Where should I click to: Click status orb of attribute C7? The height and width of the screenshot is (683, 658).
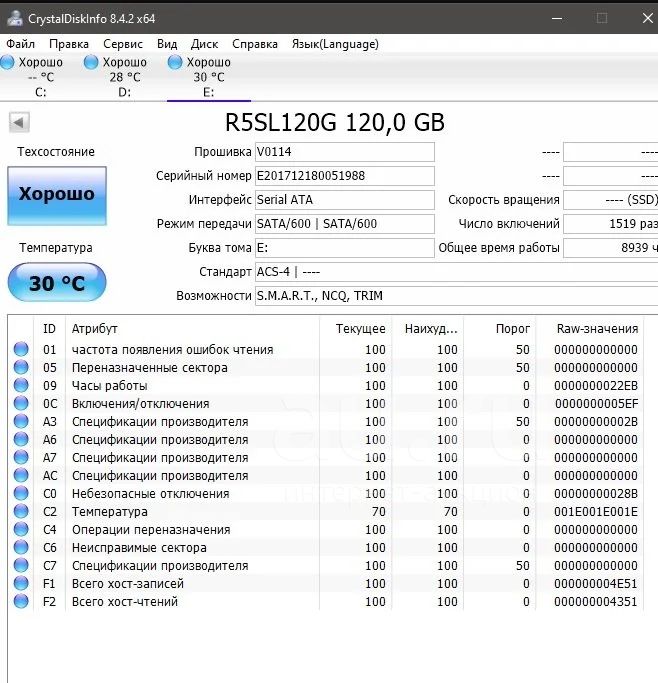[x=21, y=565]
